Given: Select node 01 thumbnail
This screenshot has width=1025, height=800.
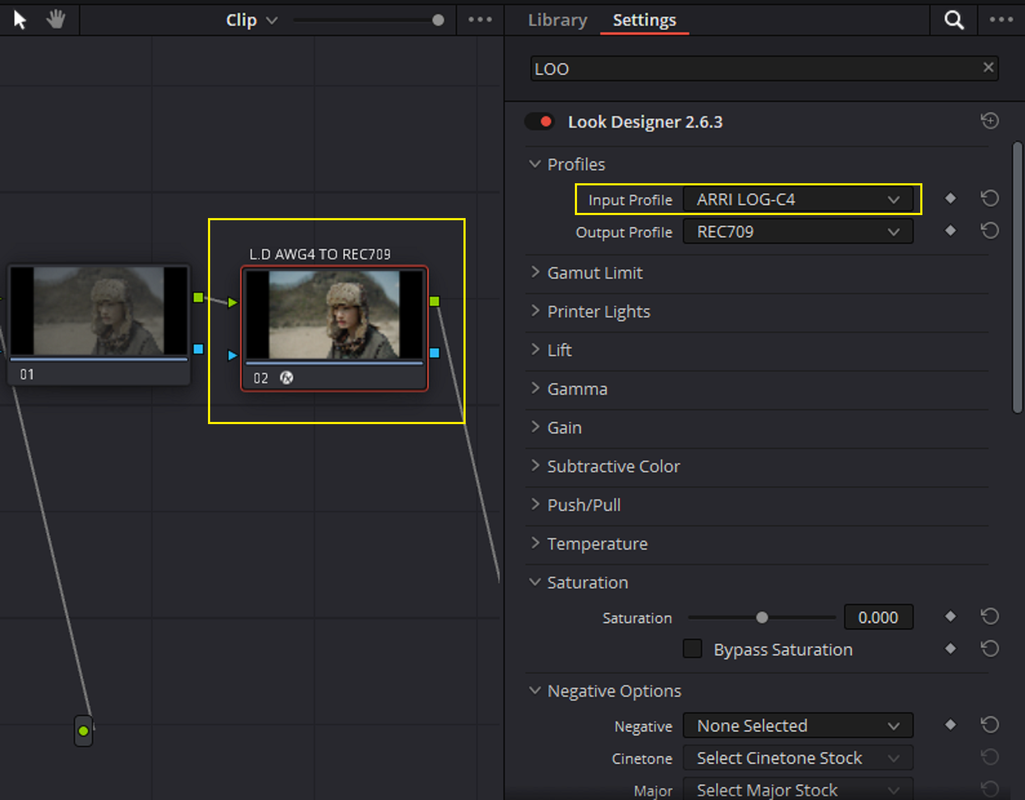Looking at the screenshot, I should pyautogui.click(x=99, y=311).
